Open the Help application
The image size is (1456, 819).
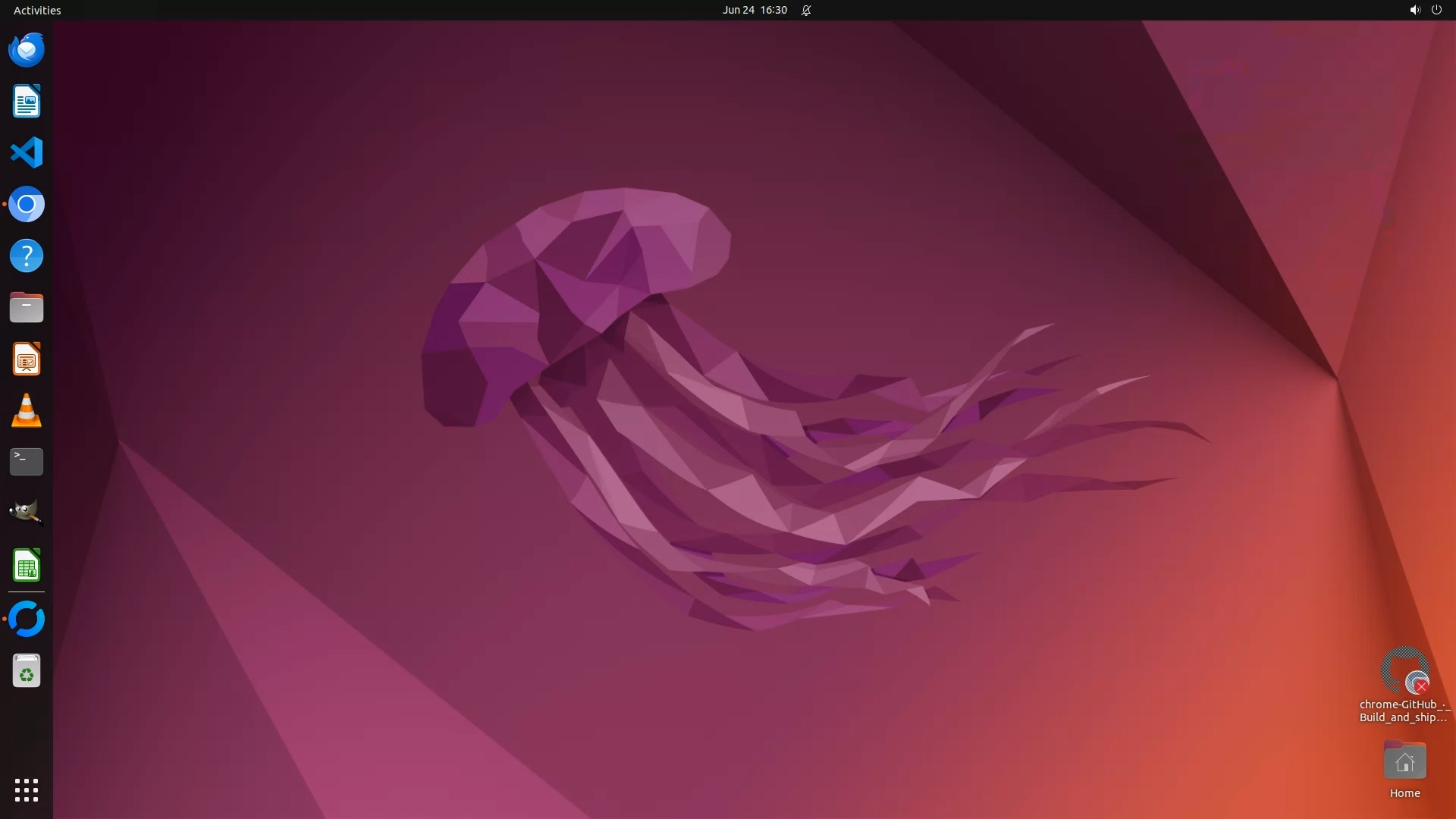tap(27, 256)
